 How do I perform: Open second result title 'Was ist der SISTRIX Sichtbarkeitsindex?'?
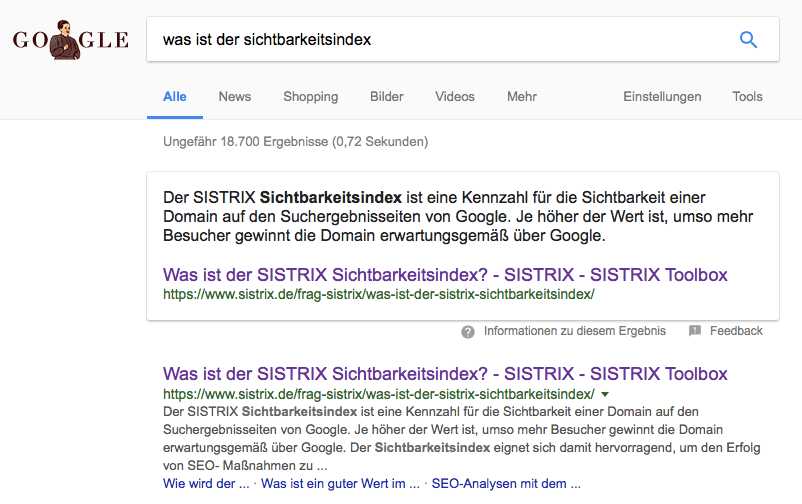[445, 374]
